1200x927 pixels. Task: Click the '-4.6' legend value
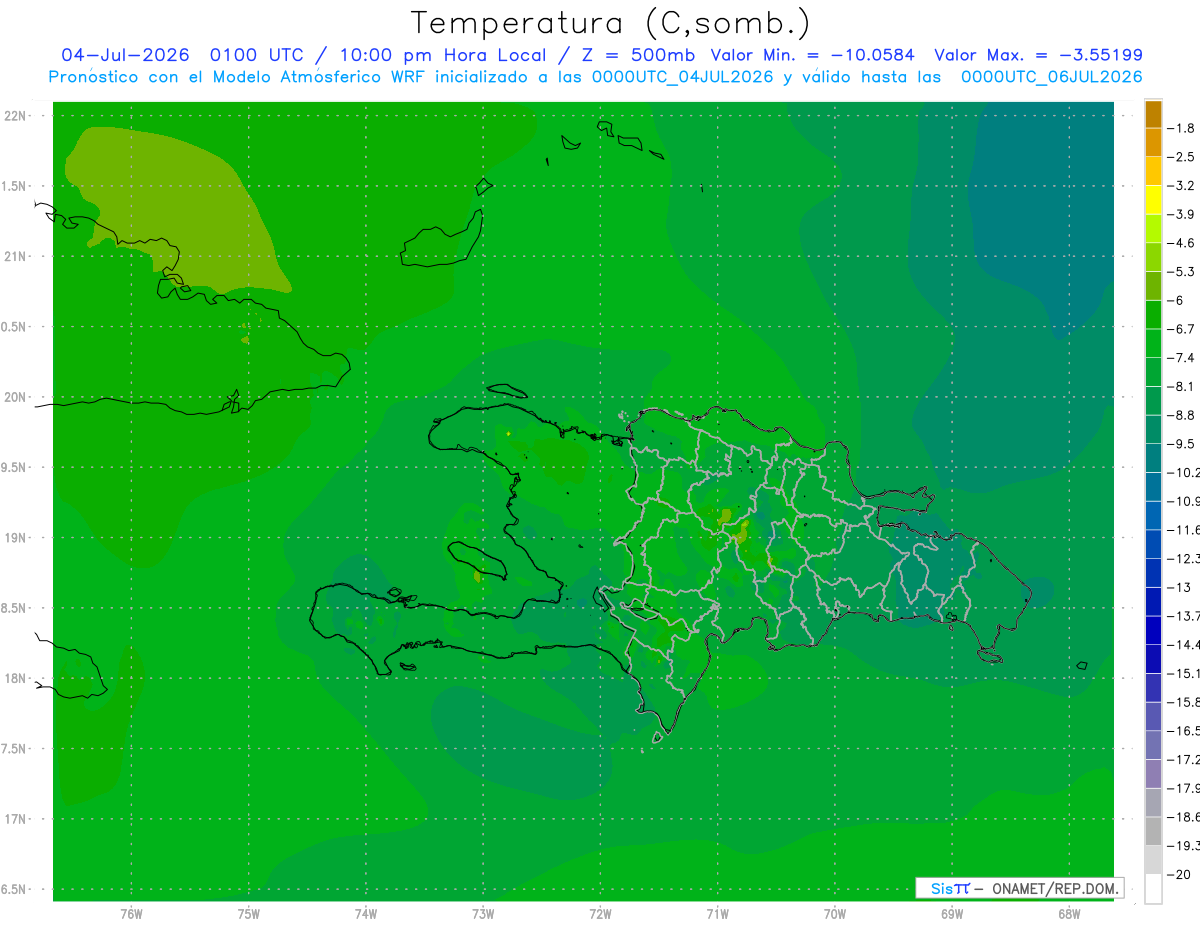(x=1182, y=243)
